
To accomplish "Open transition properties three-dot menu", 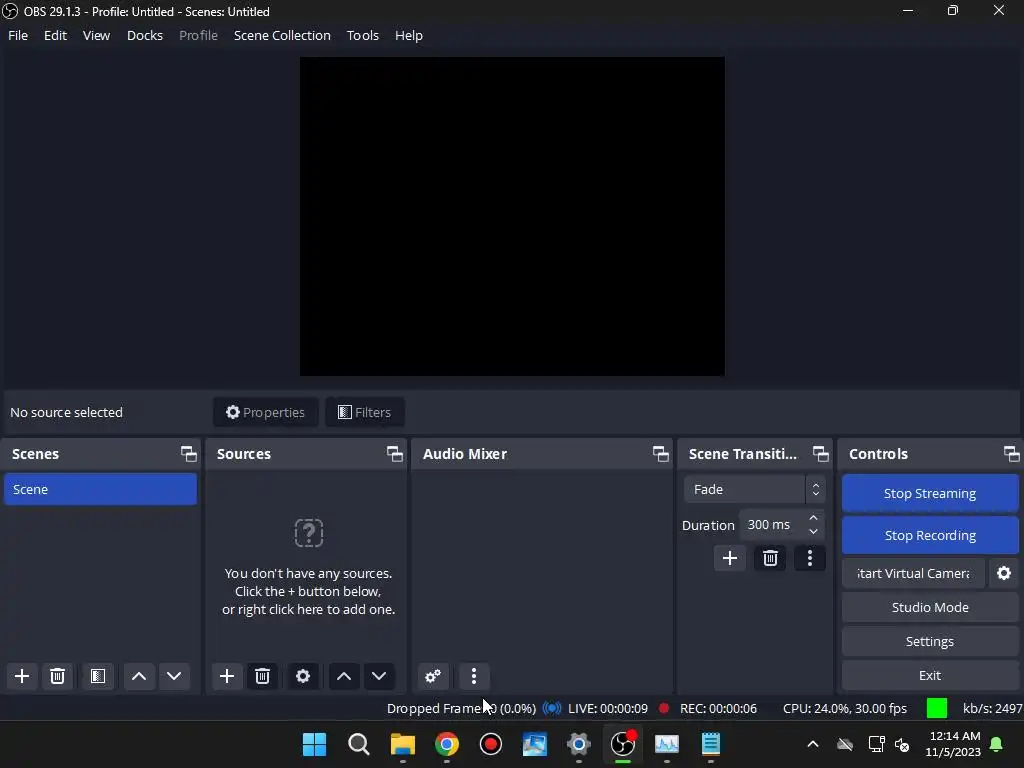I will (810, 558).
